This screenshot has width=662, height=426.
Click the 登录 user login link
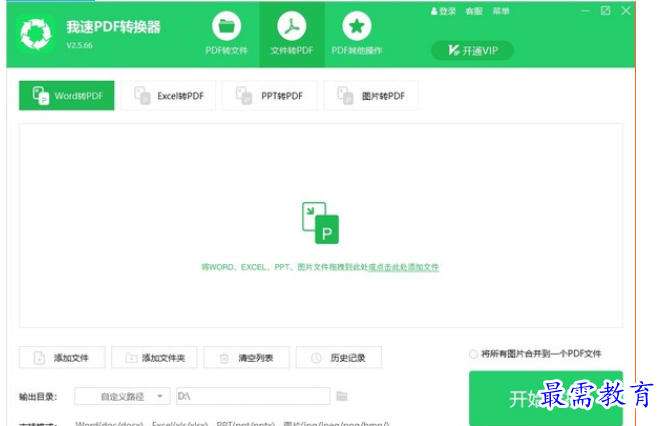click(x=443, y=11)
